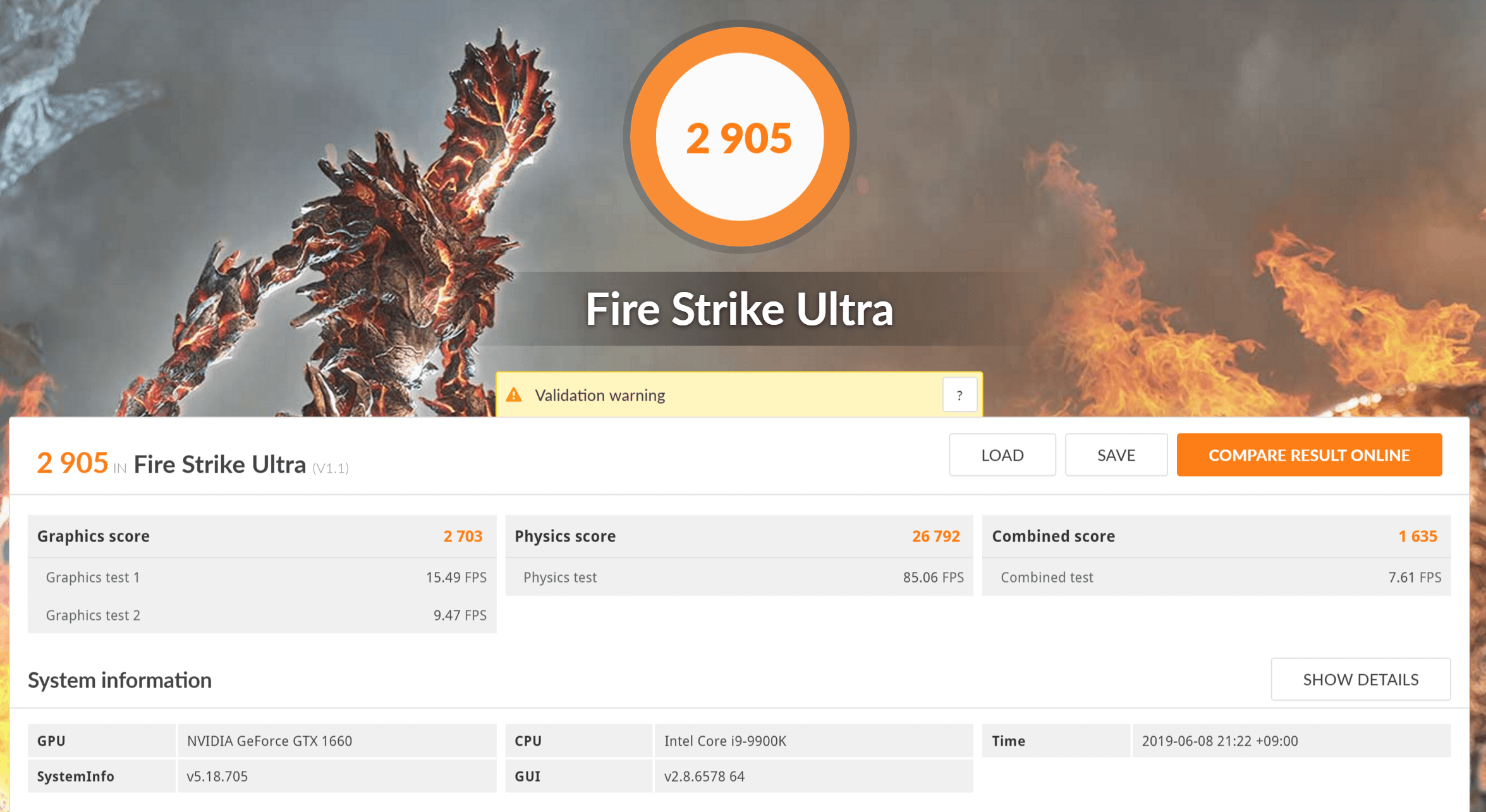Click the validation warning triangle icon

[x=514, y=395]
